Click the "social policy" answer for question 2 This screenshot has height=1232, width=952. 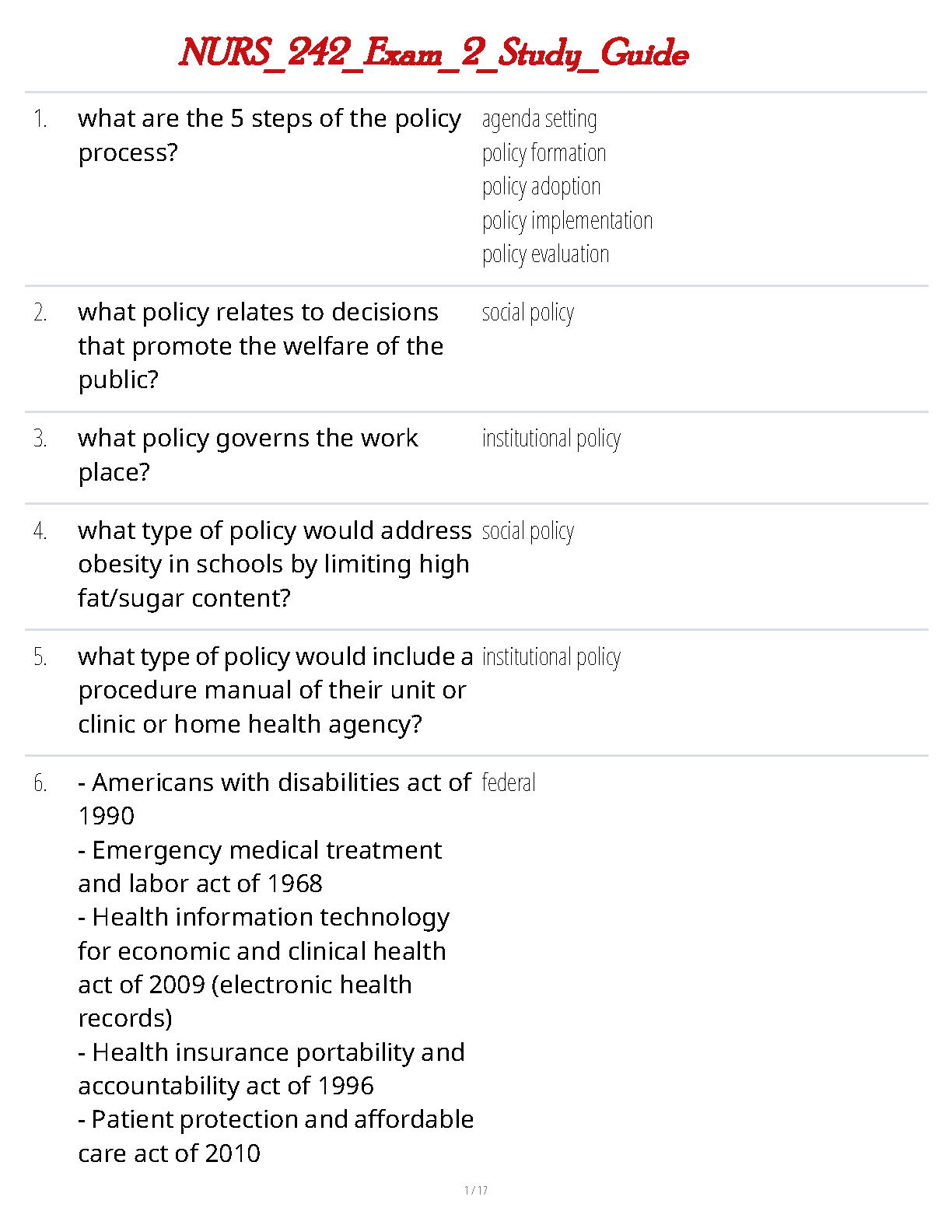(527, 313)
